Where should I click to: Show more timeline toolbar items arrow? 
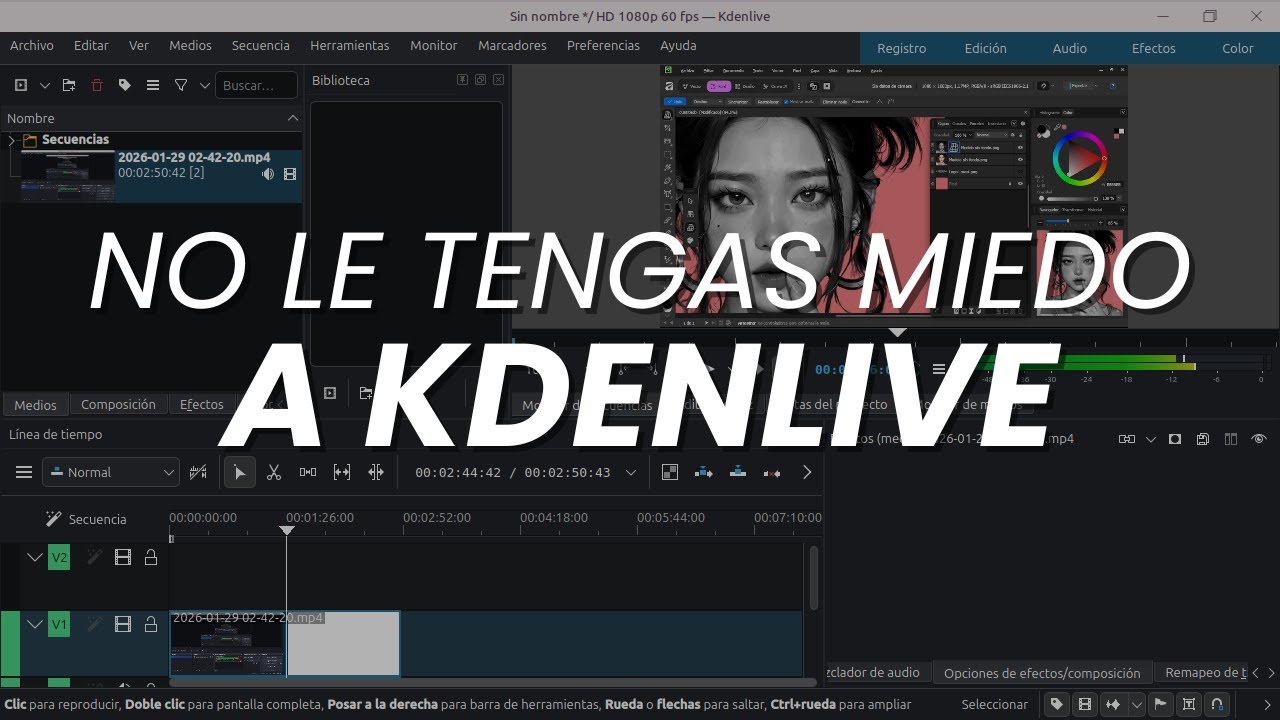click(807, 472)
